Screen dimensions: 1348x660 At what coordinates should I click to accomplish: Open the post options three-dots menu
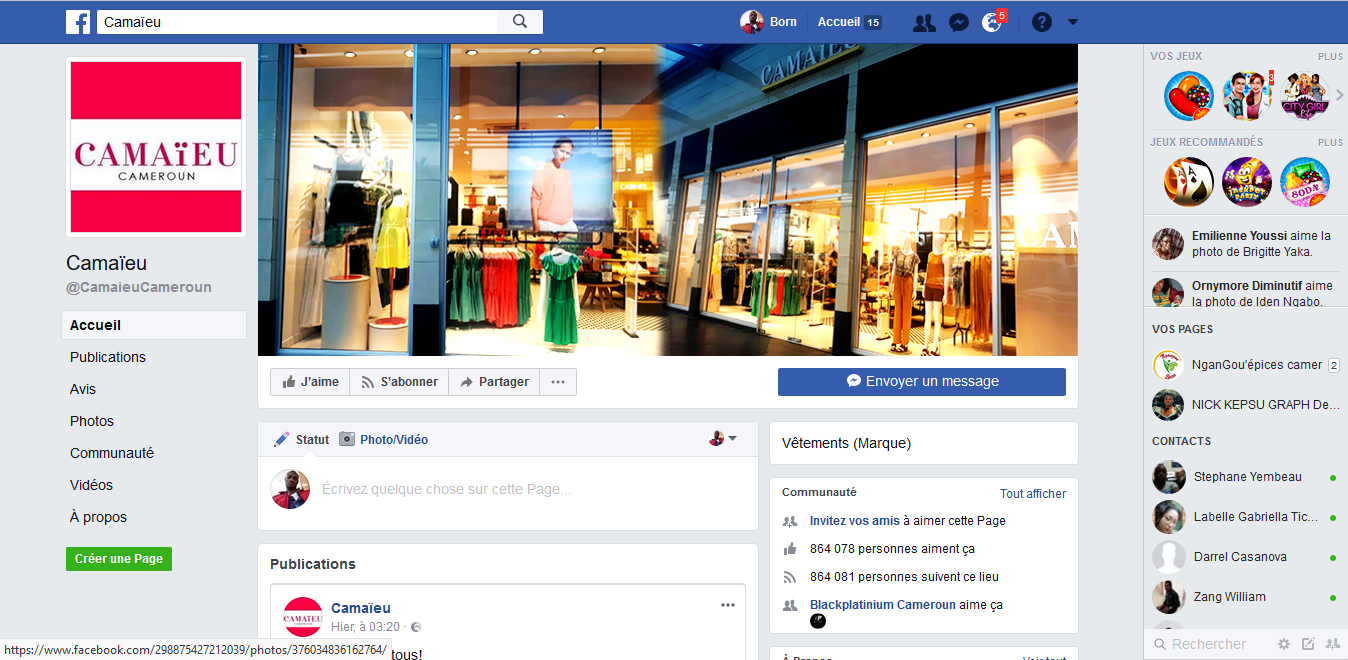[728, 605]
